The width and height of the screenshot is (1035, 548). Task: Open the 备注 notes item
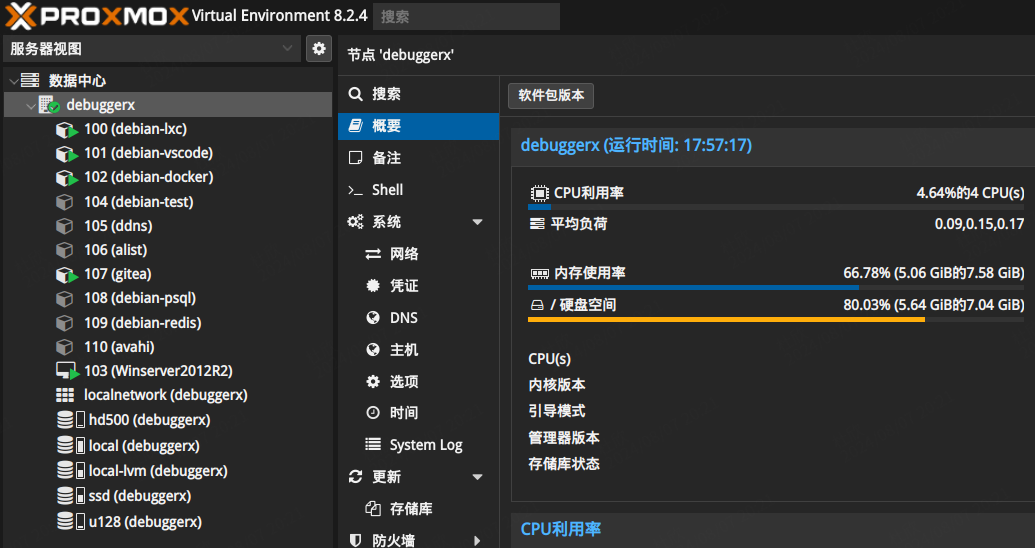[x=418, y=158]
